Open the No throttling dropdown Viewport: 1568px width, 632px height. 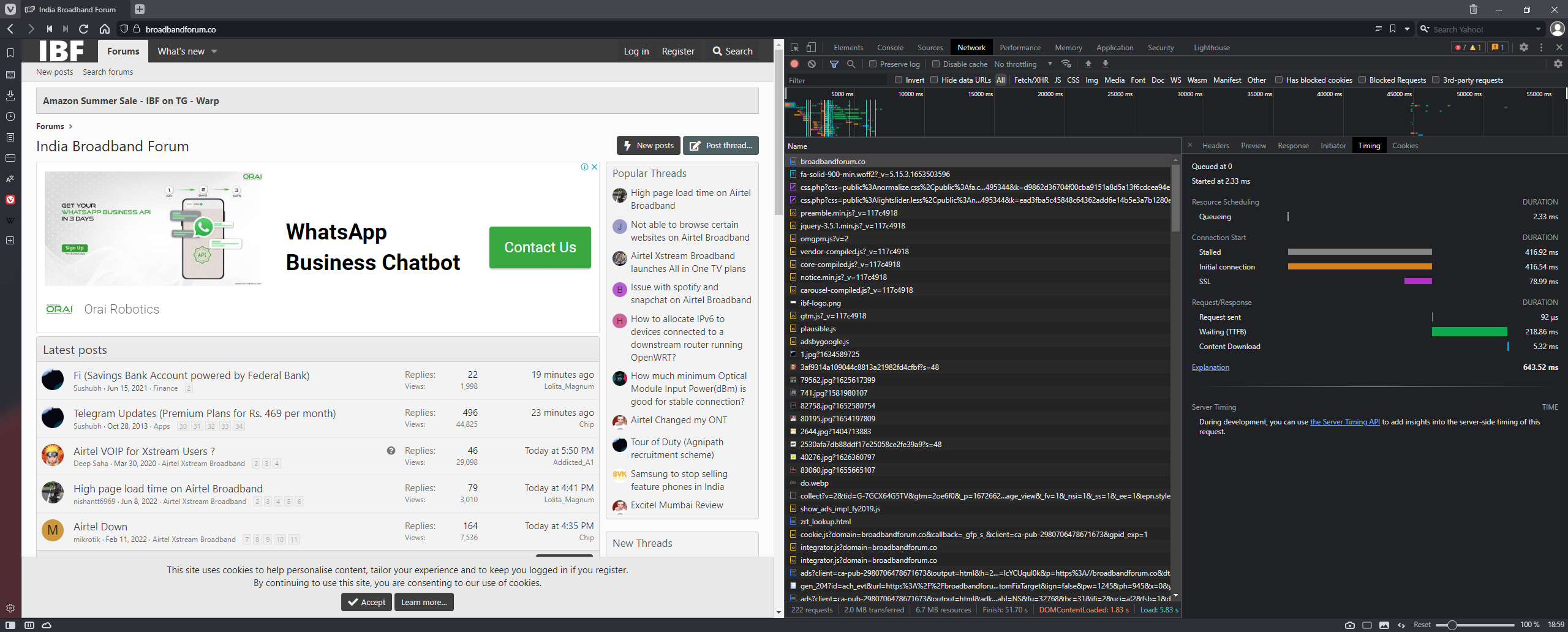(1023, 64)
